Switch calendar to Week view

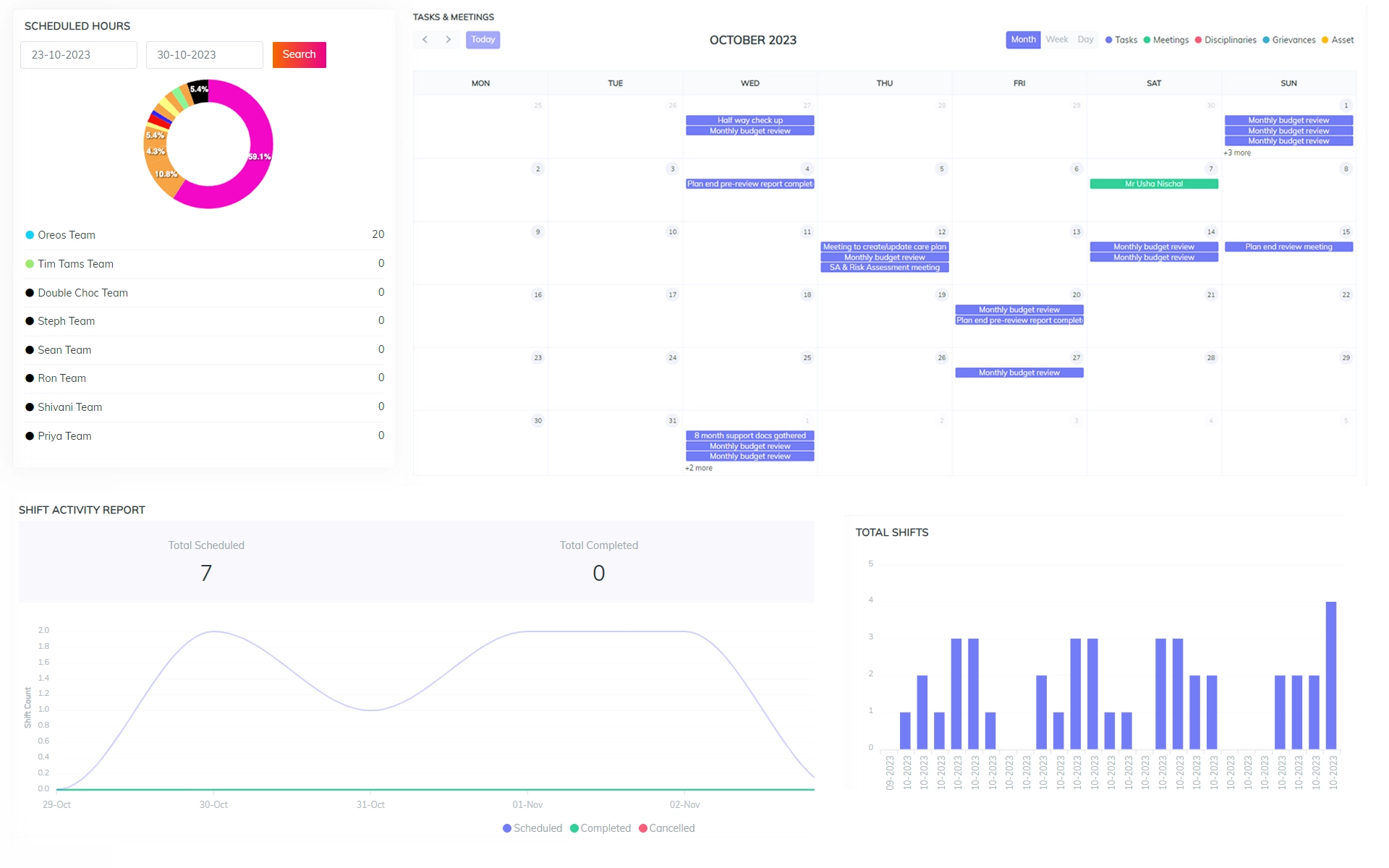pyautogui.click(x=1057, y=40)
